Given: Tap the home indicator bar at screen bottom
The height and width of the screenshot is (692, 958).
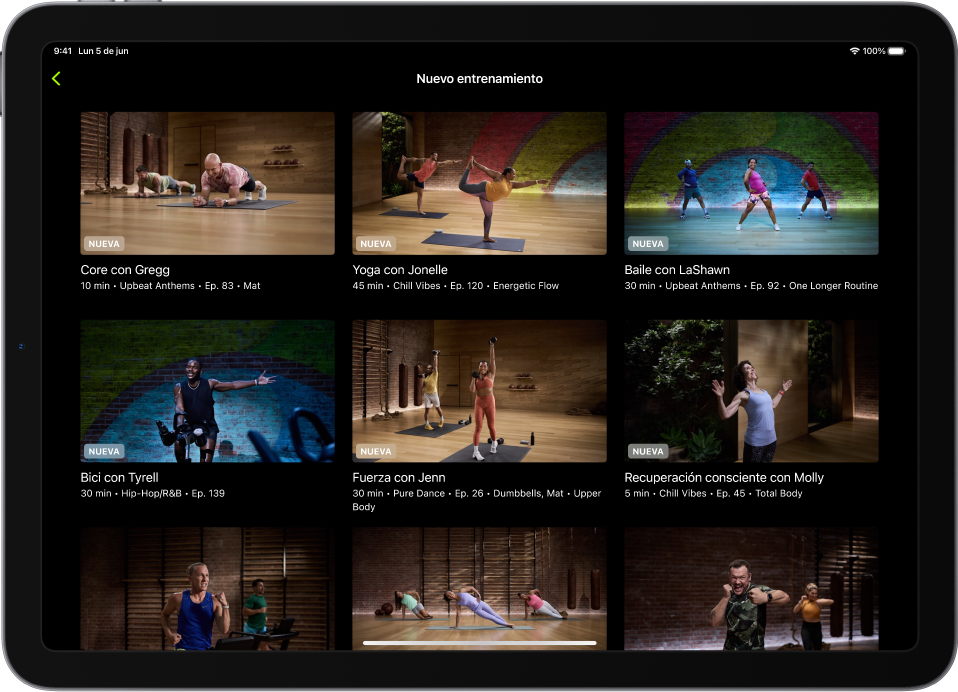Looking at the screenshot, I should 479,641.
